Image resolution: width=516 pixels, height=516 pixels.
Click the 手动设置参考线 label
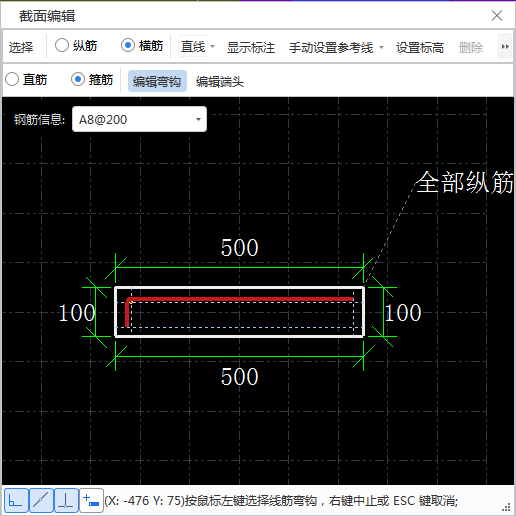click(331, 47)
